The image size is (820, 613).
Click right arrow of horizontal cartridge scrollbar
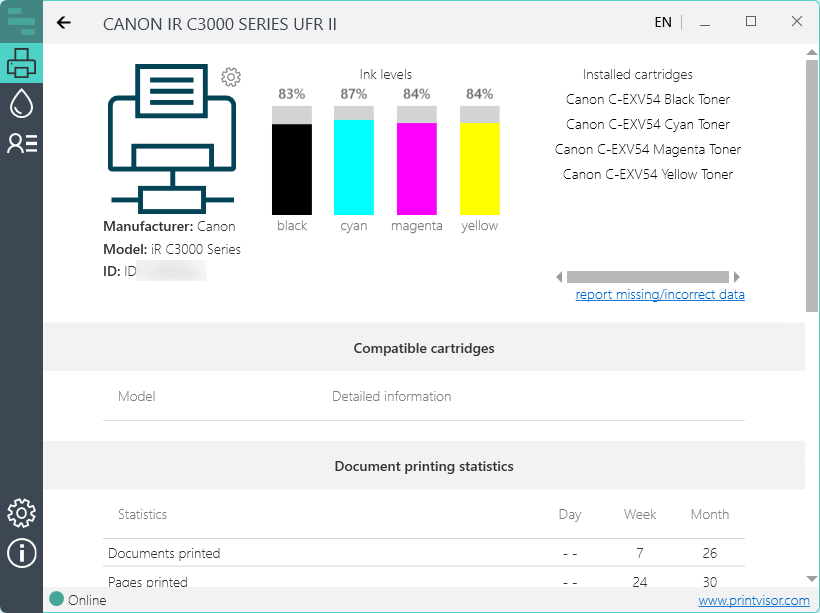click(x=737, y=277)
